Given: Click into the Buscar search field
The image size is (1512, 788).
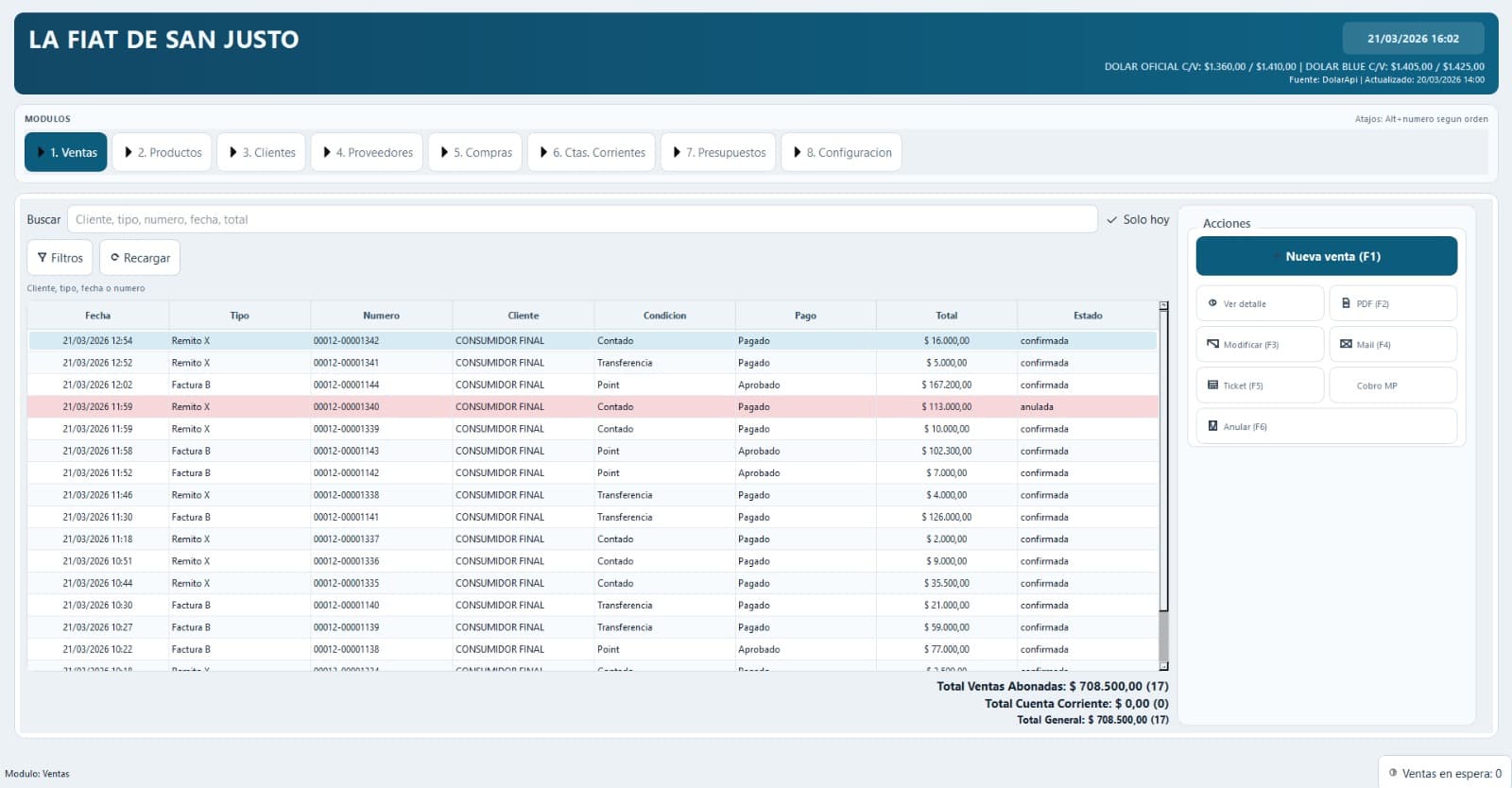Looking at the screenshot, I should point(581,219).
